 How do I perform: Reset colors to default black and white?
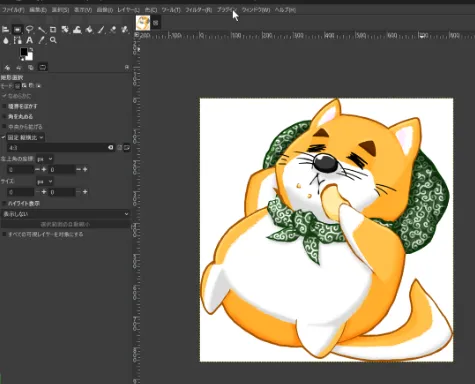(22, 59)
